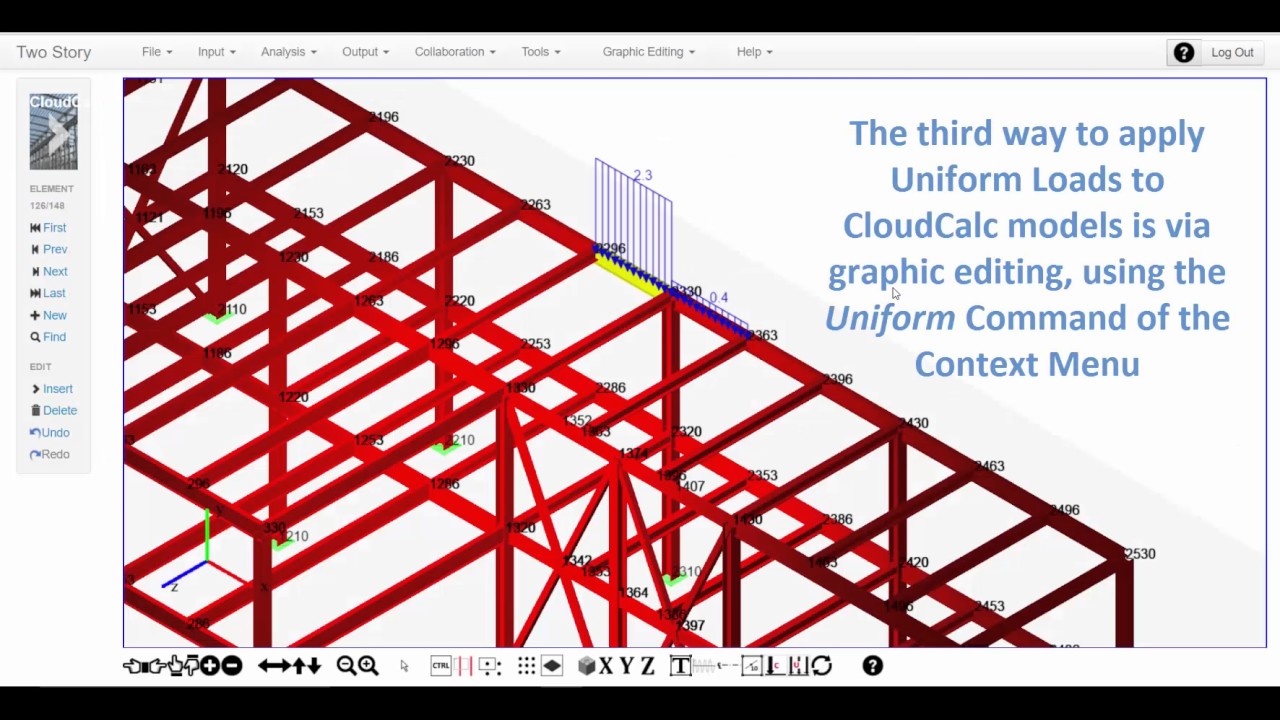Go to the Next element

(49, 271)
